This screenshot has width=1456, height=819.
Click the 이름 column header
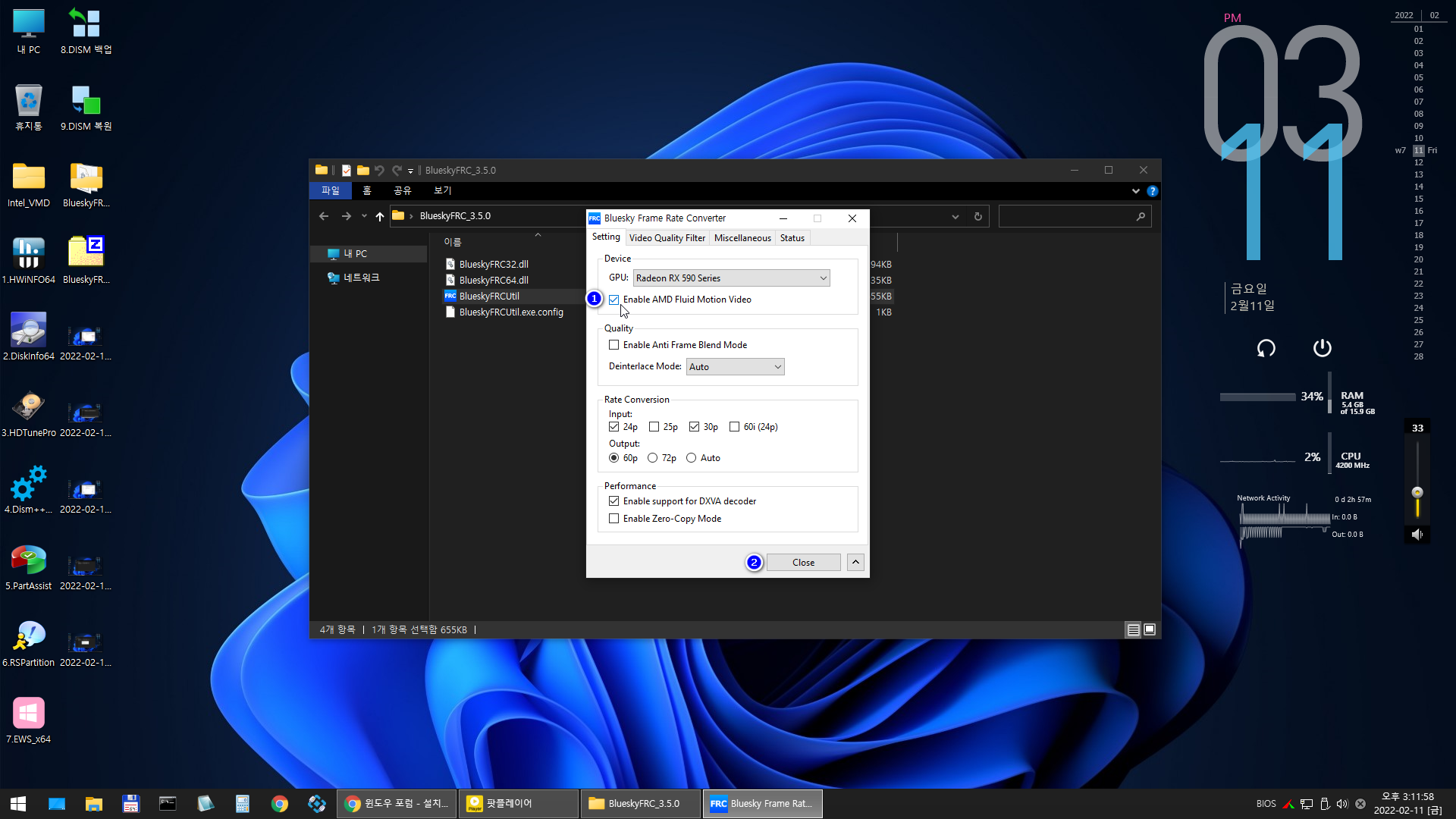(453, 242)
